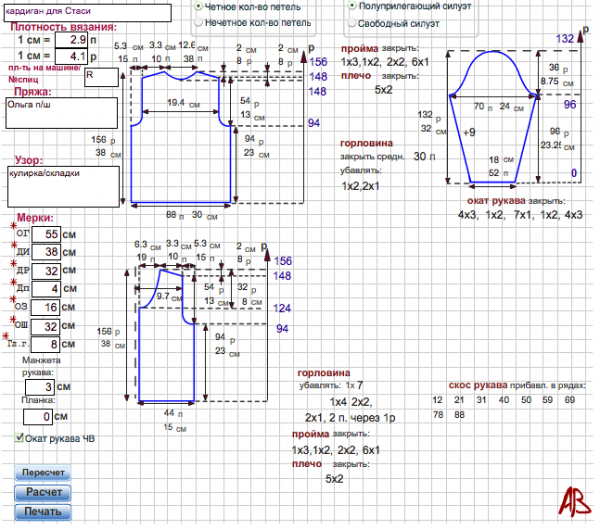Choose the Свободный силуэт radio option

click(351, 20)
